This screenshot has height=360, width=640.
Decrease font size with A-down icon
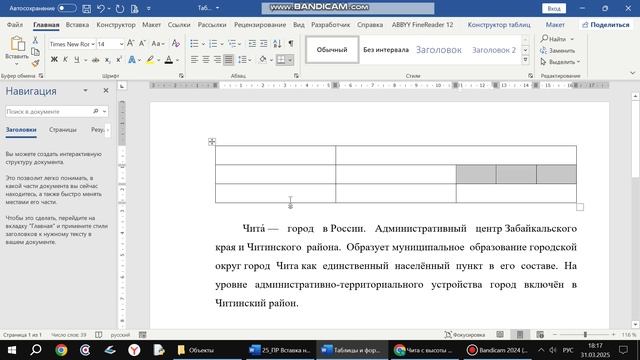[142, 43]
